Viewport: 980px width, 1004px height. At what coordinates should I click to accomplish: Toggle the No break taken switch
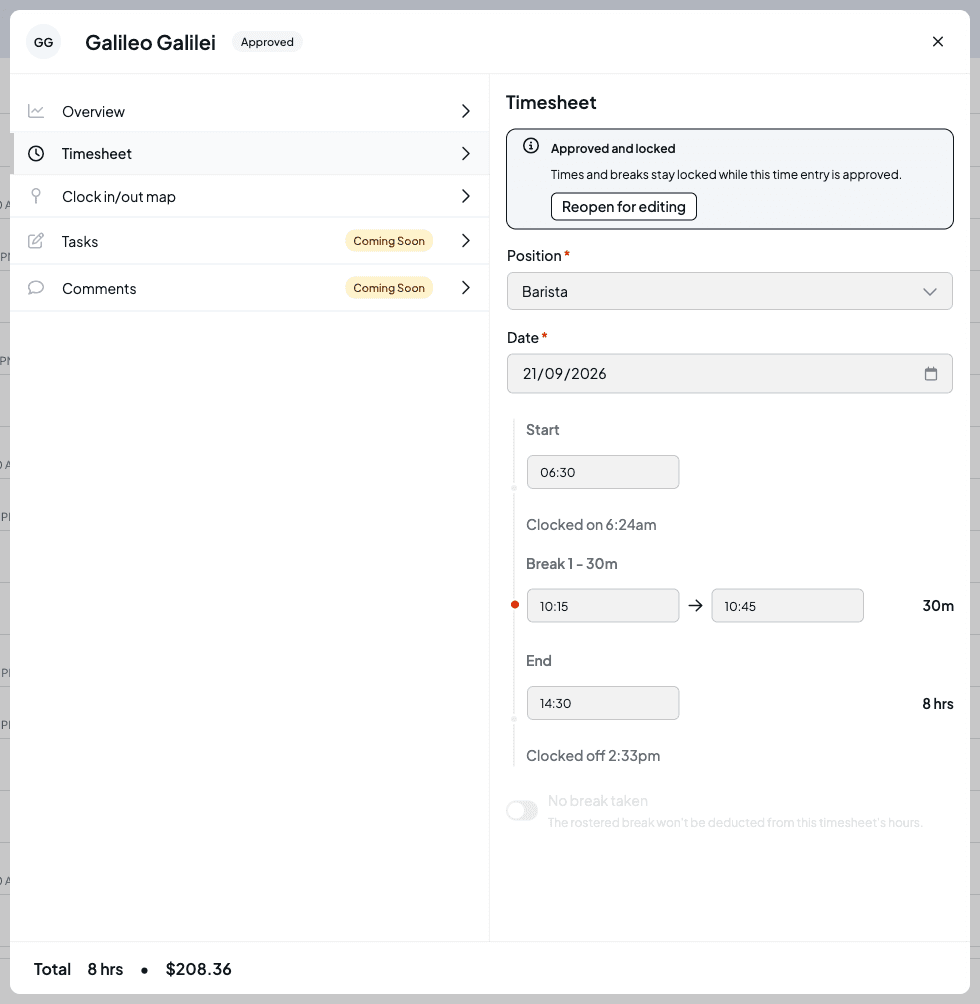click(522, 811)
